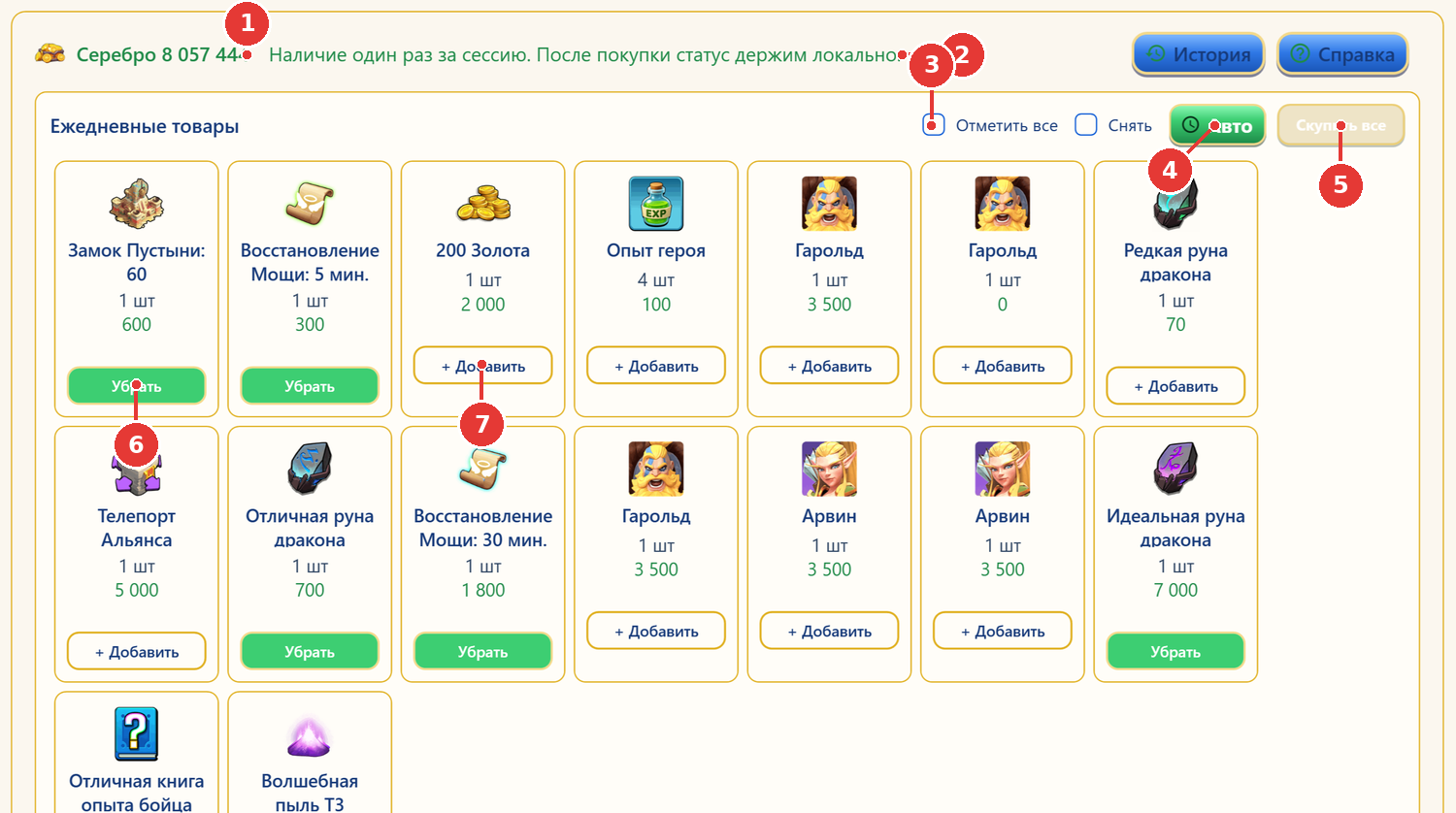Remove Восстановление Мощи 30 мин with Убрать
The image size is (1456, 813).
pyautogui.click(x=482, y=652)
